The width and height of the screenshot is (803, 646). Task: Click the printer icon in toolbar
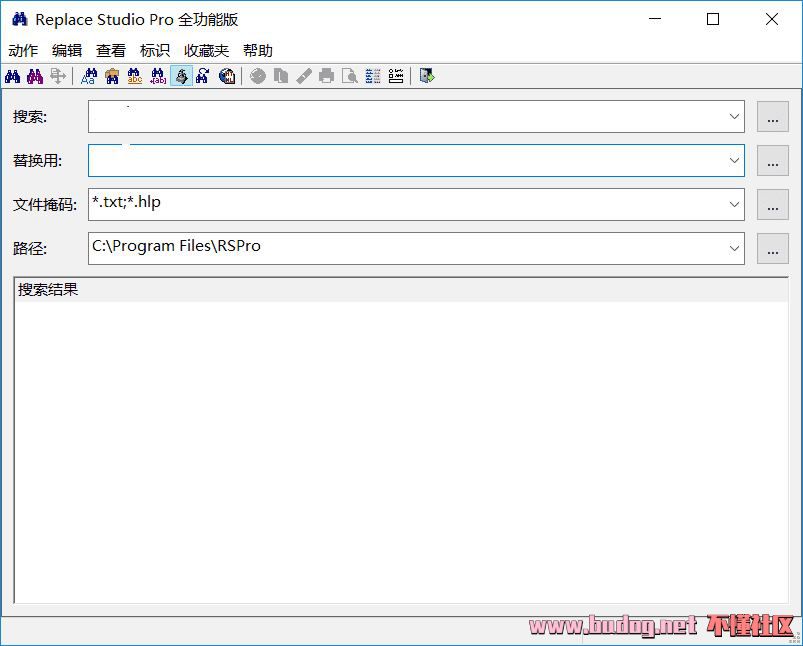[x=326, y=76]
